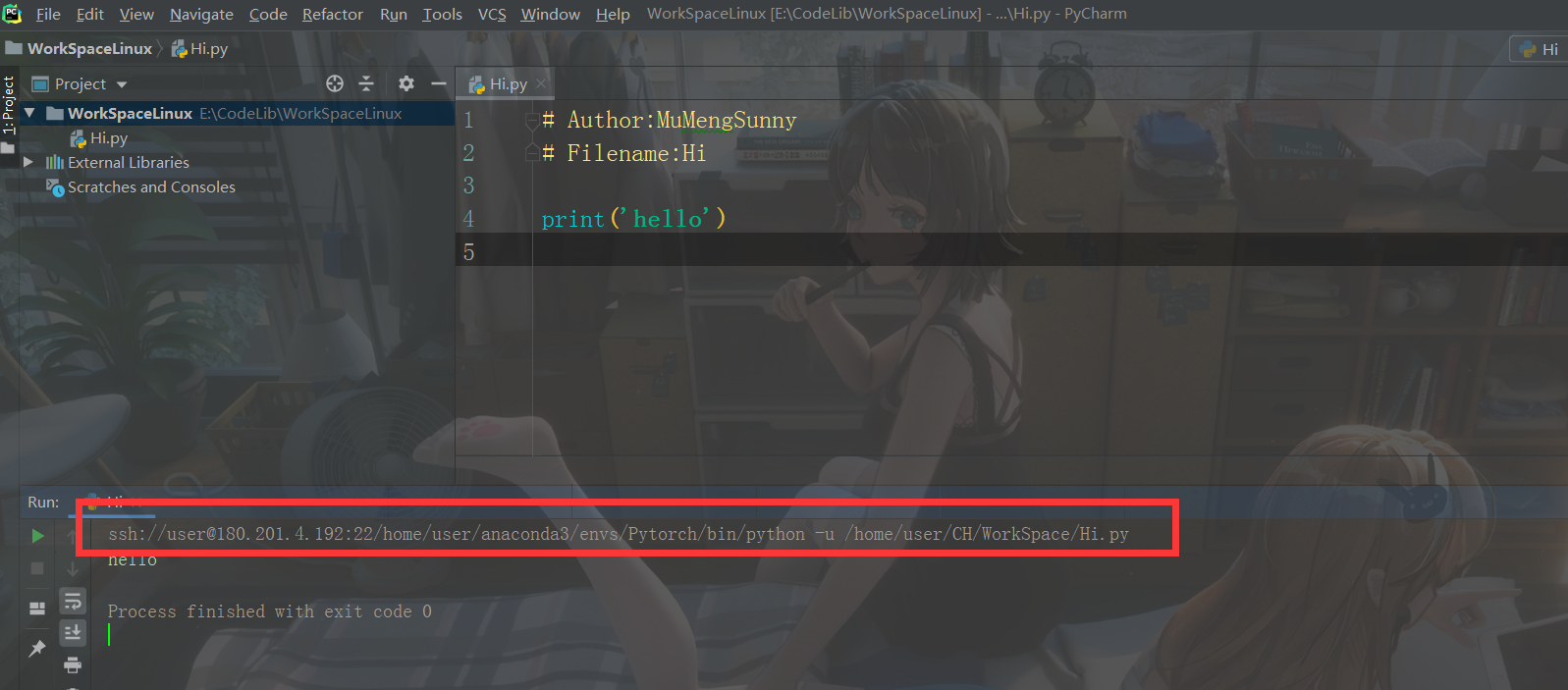Click the '# Author:MuMengSunny' comment line
The width and height of the screenshot is (1568, 690).
(x=669, y=120)
